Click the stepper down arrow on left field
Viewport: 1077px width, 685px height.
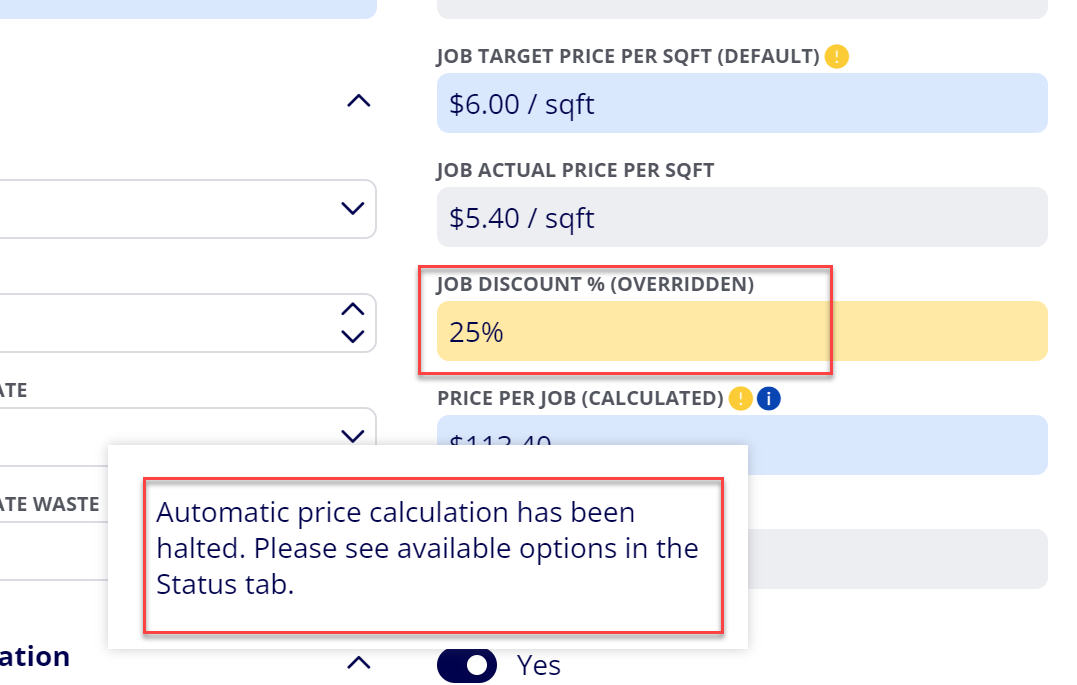[x=352, y=337]
